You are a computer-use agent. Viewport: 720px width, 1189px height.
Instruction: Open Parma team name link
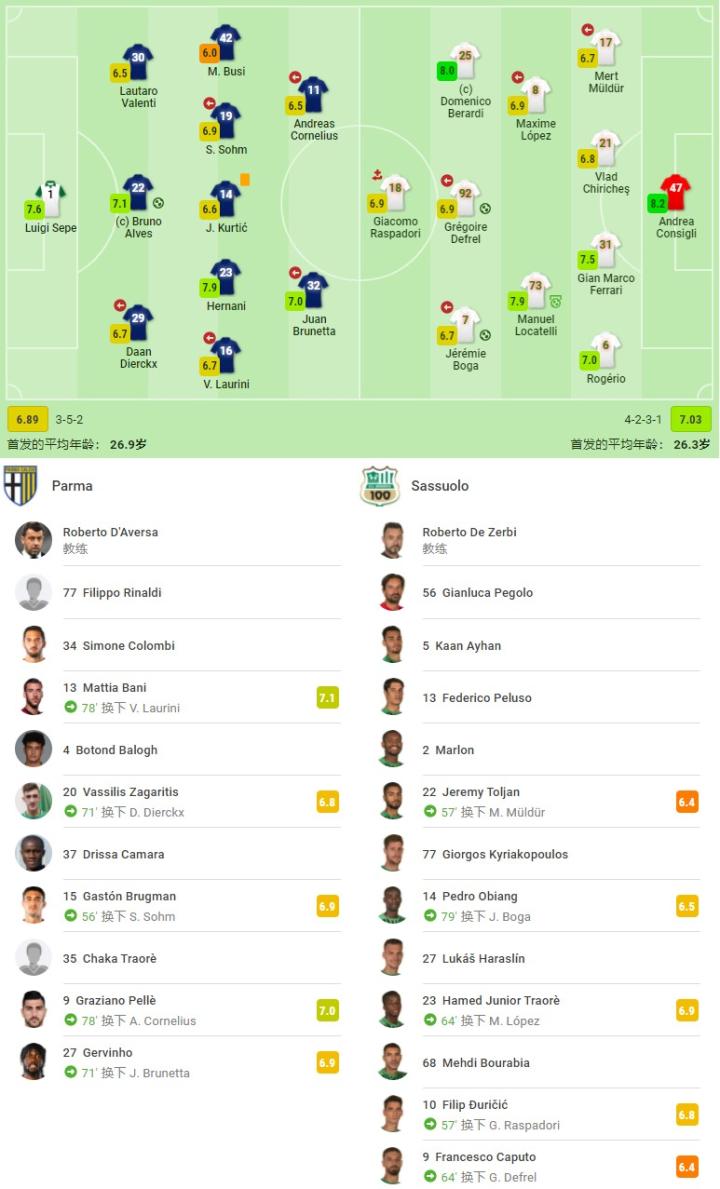click(x=72, y=486)
